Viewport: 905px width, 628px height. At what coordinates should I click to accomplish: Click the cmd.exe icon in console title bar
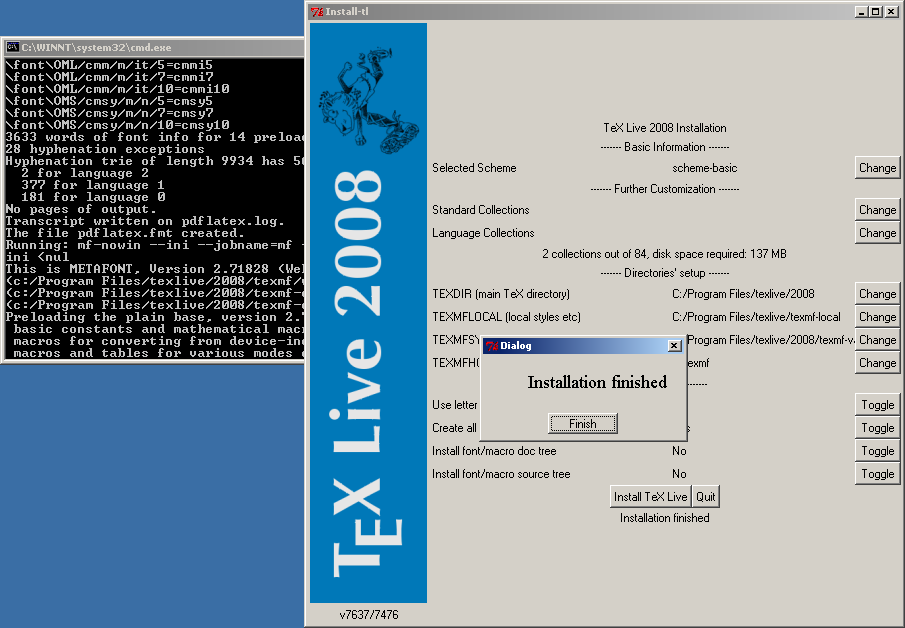12,47
